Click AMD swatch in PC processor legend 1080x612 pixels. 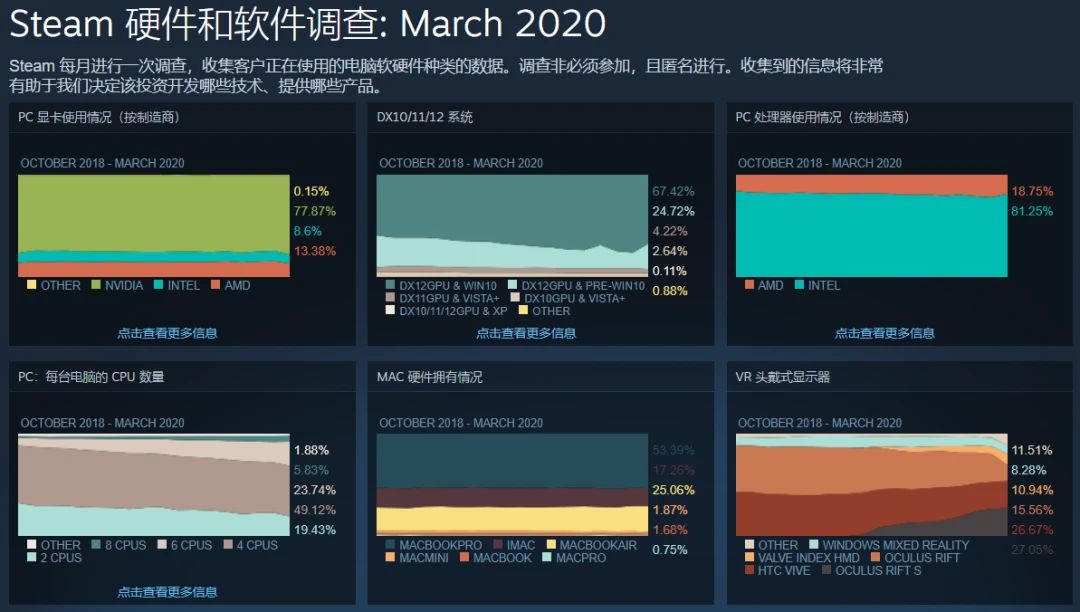coord(749,285)
